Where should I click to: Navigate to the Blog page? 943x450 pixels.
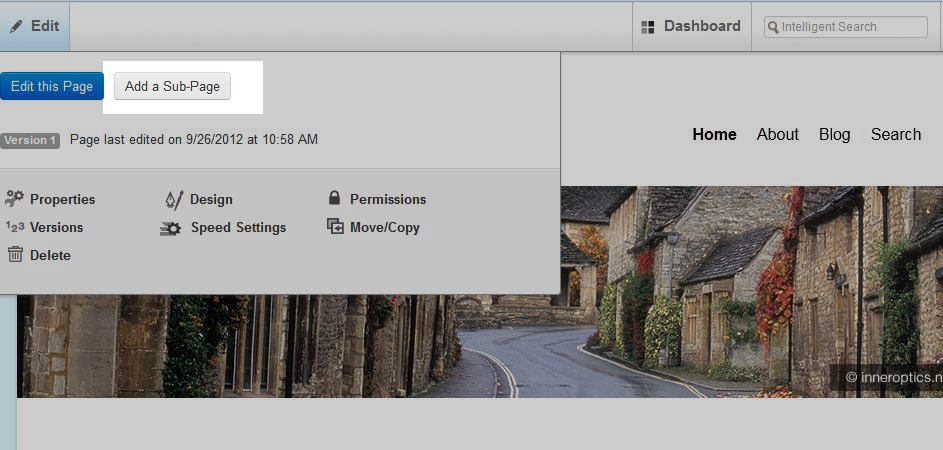834,134
